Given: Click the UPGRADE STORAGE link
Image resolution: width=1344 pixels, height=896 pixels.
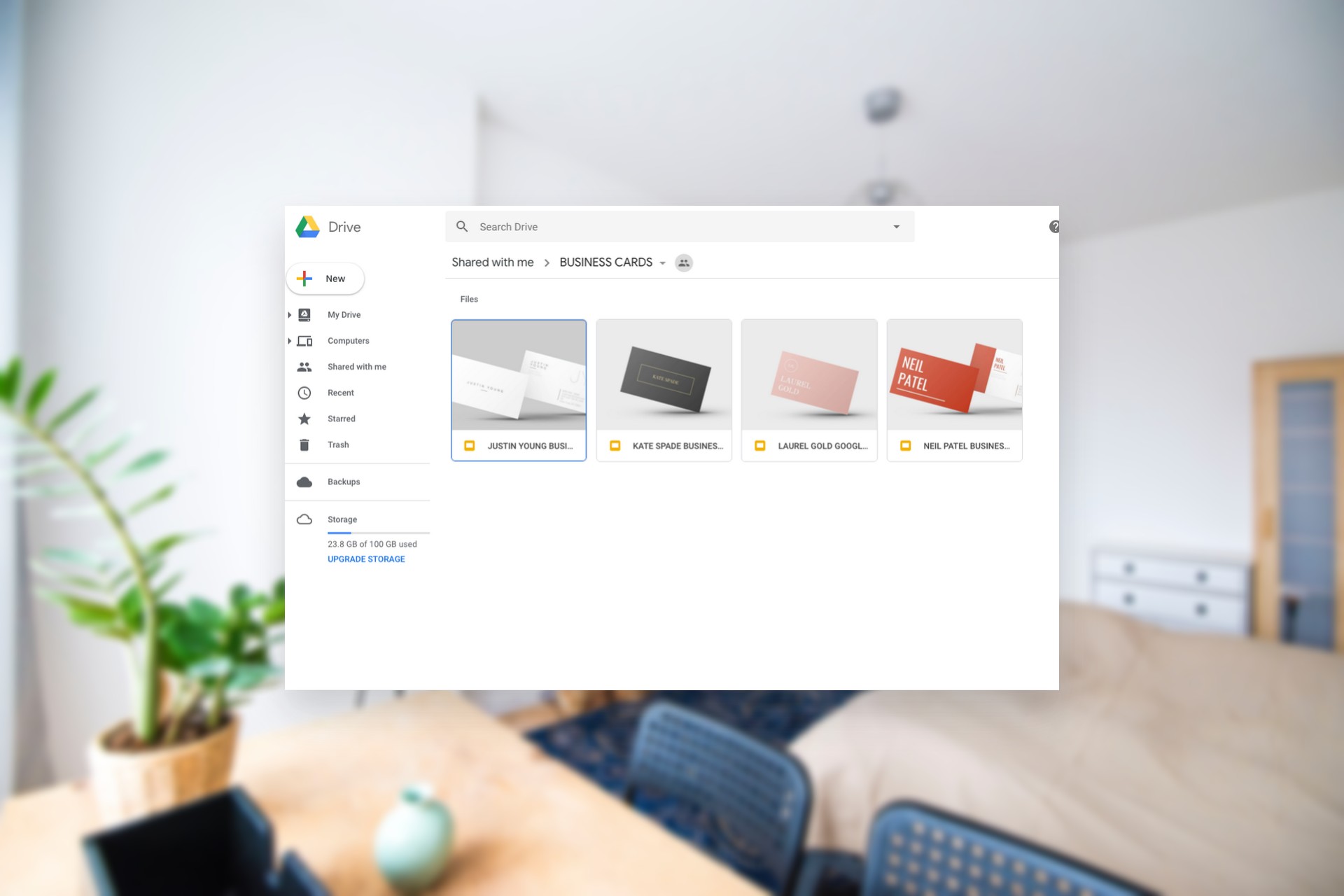Looking at the screenshot, I should [x=366, y=559].
